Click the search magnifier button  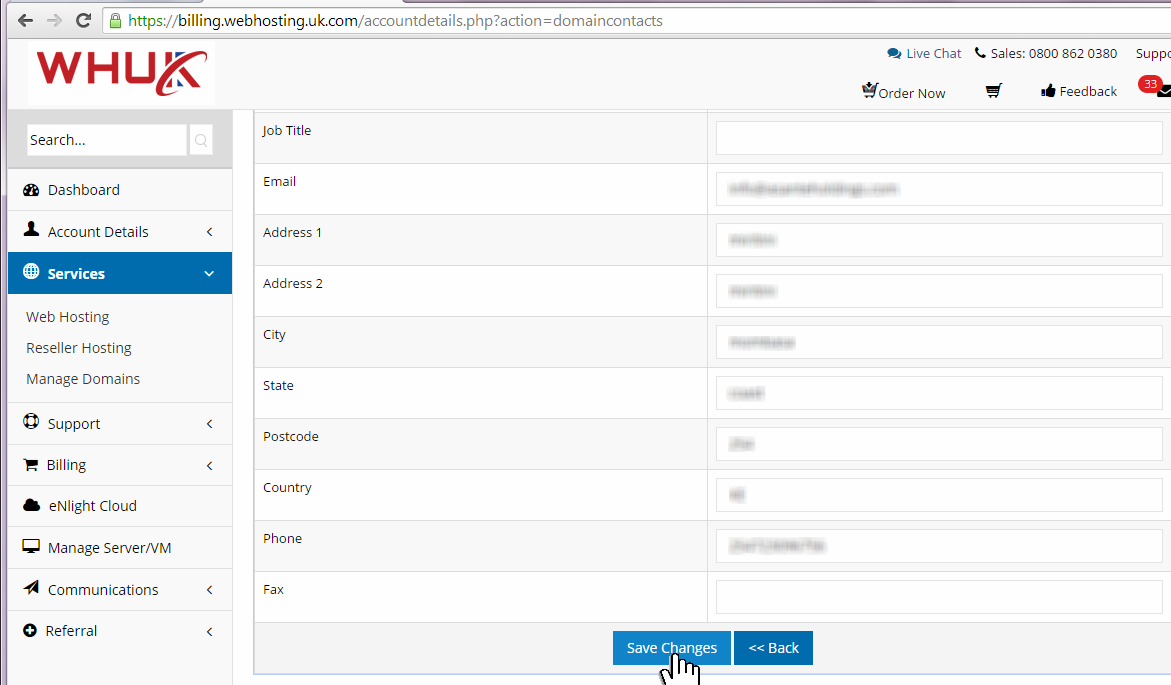click(x=200, y=140)
